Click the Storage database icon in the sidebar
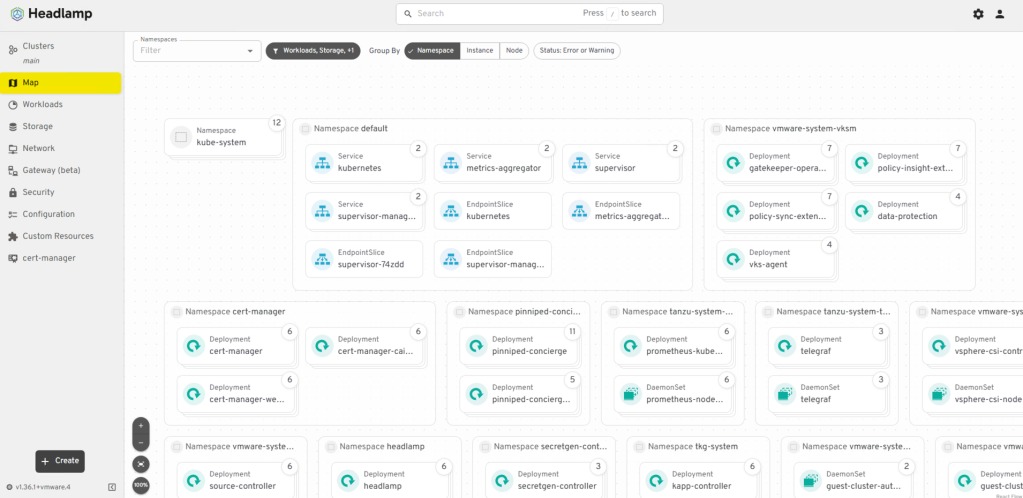Viewport: 1023px width, 498px height. 12,127
